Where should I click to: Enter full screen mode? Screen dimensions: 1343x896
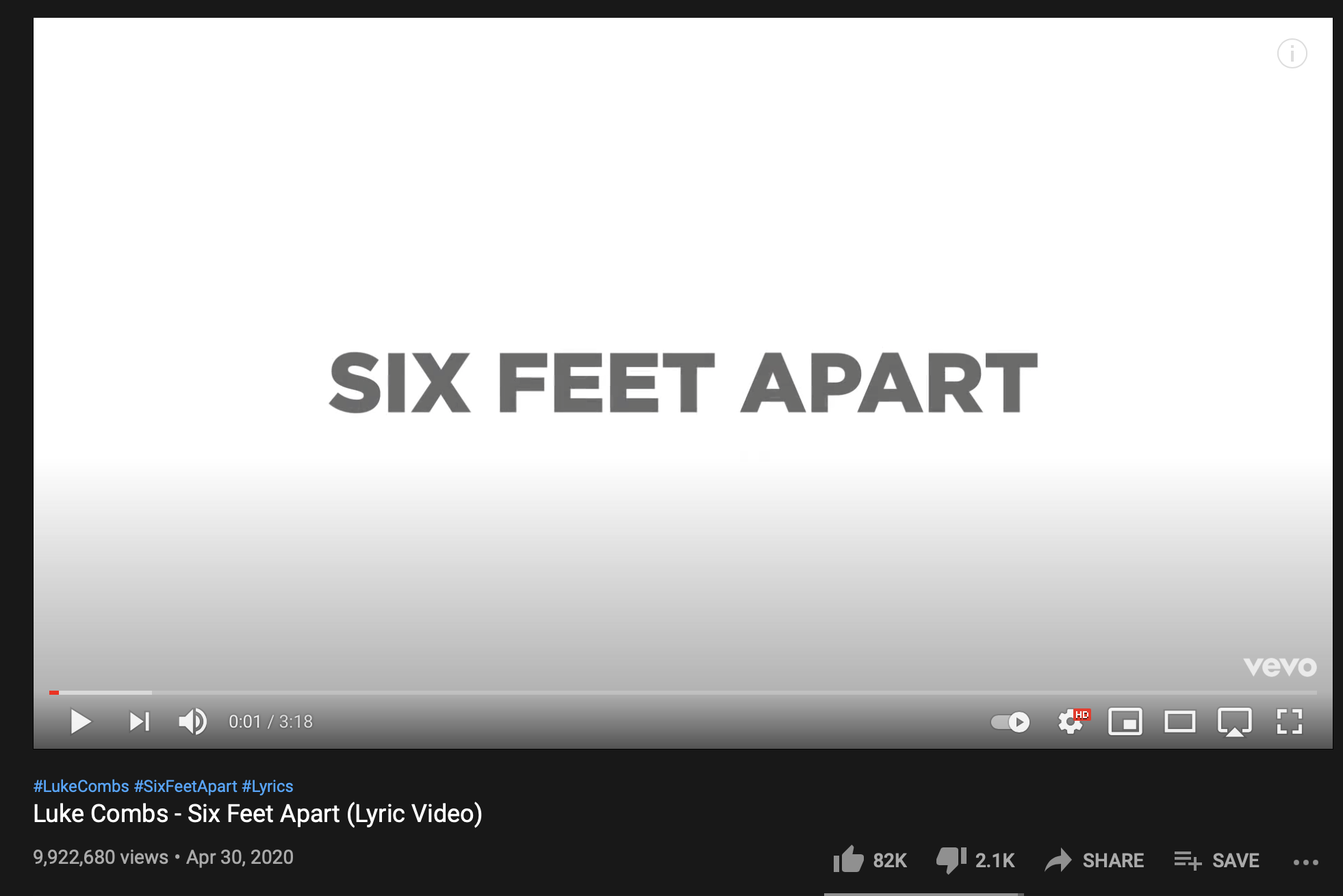tap(1290, 721)
